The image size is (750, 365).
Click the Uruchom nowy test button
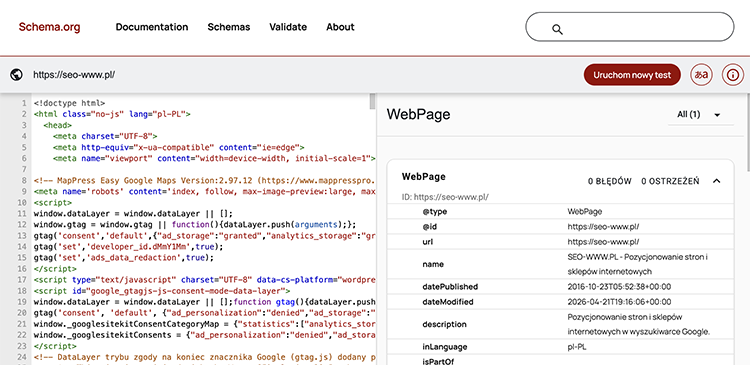pos(632,75)
